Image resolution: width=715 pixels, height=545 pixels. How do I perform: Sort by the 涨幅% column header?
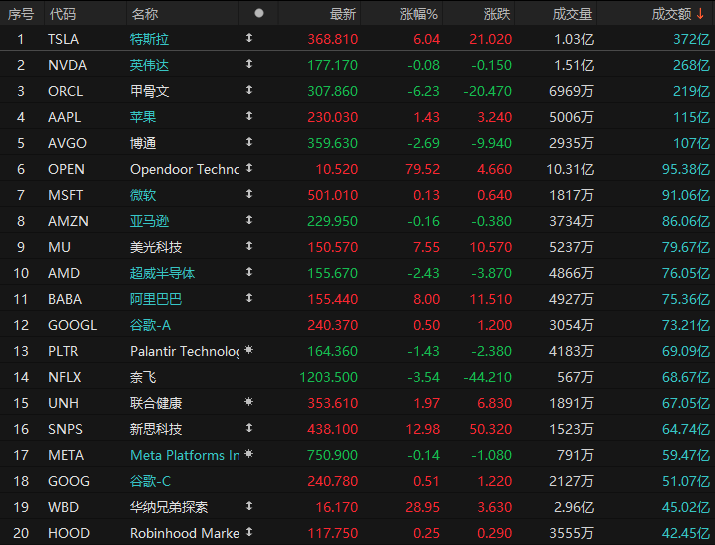coord(419,14)
